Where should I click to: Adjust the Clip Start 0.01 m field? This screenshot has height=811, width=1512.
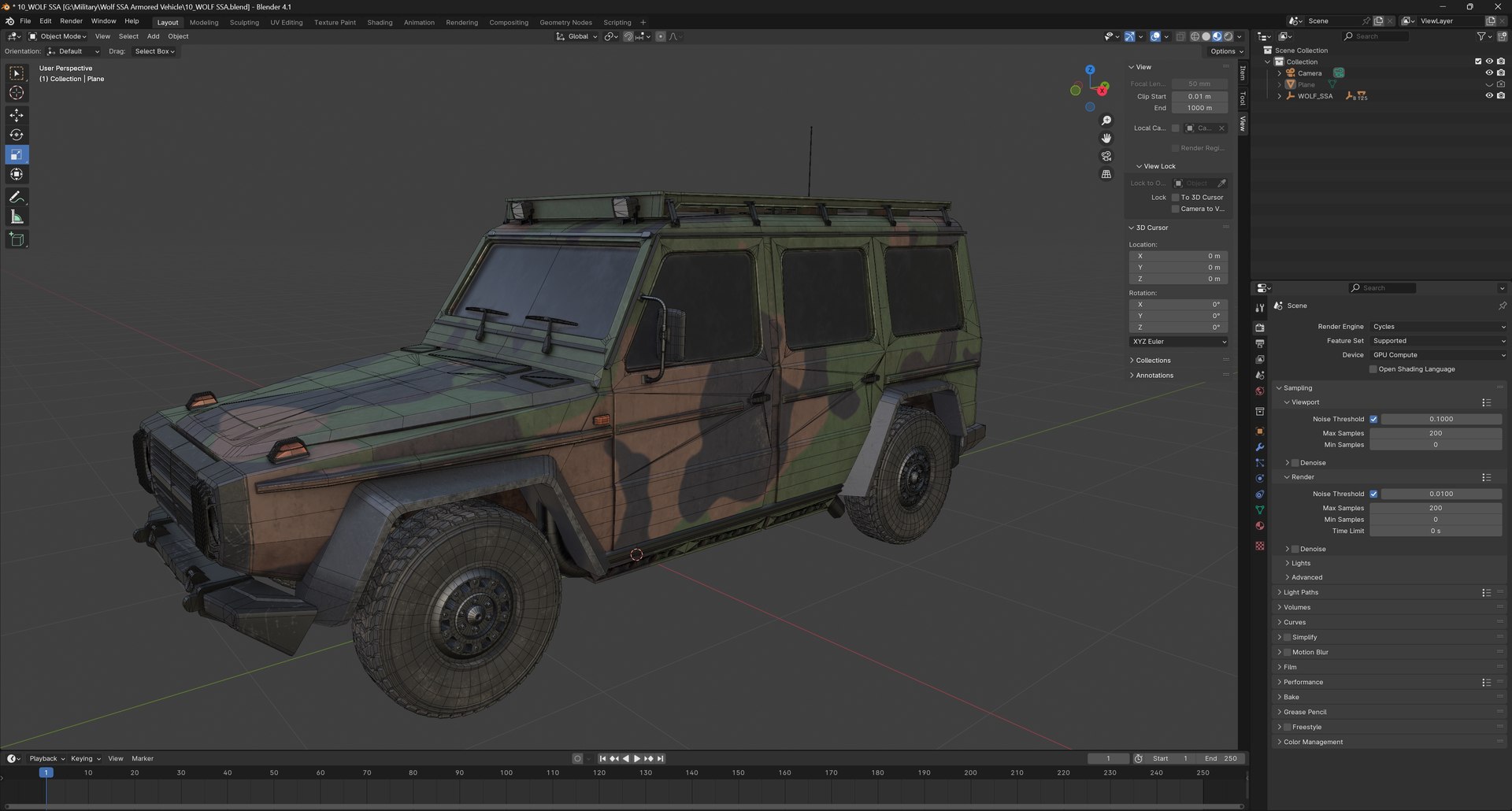pyautogui.click(x=1199, y=97)
